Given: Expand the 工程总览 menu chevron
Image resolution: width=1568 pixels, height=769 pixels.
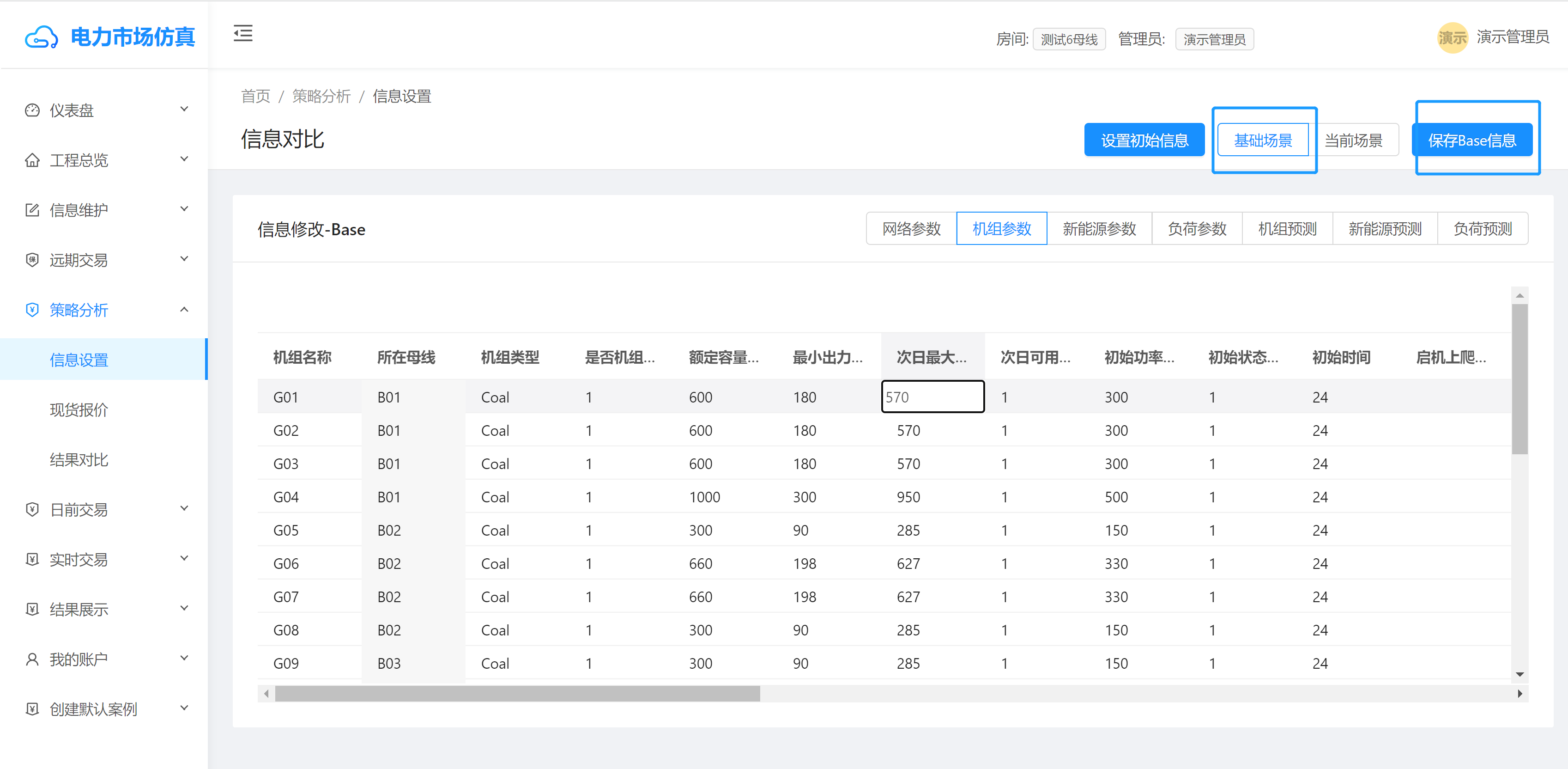Looking at the screenshot, I should point(184,159).
